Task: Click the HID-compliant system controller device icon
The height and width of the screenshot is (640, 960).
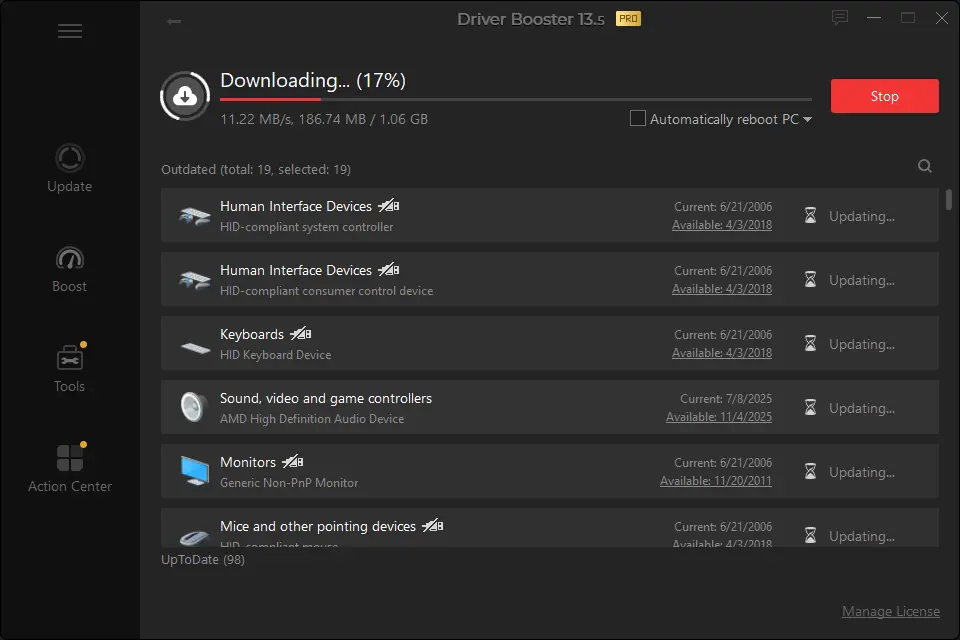Action: point(195,216)
